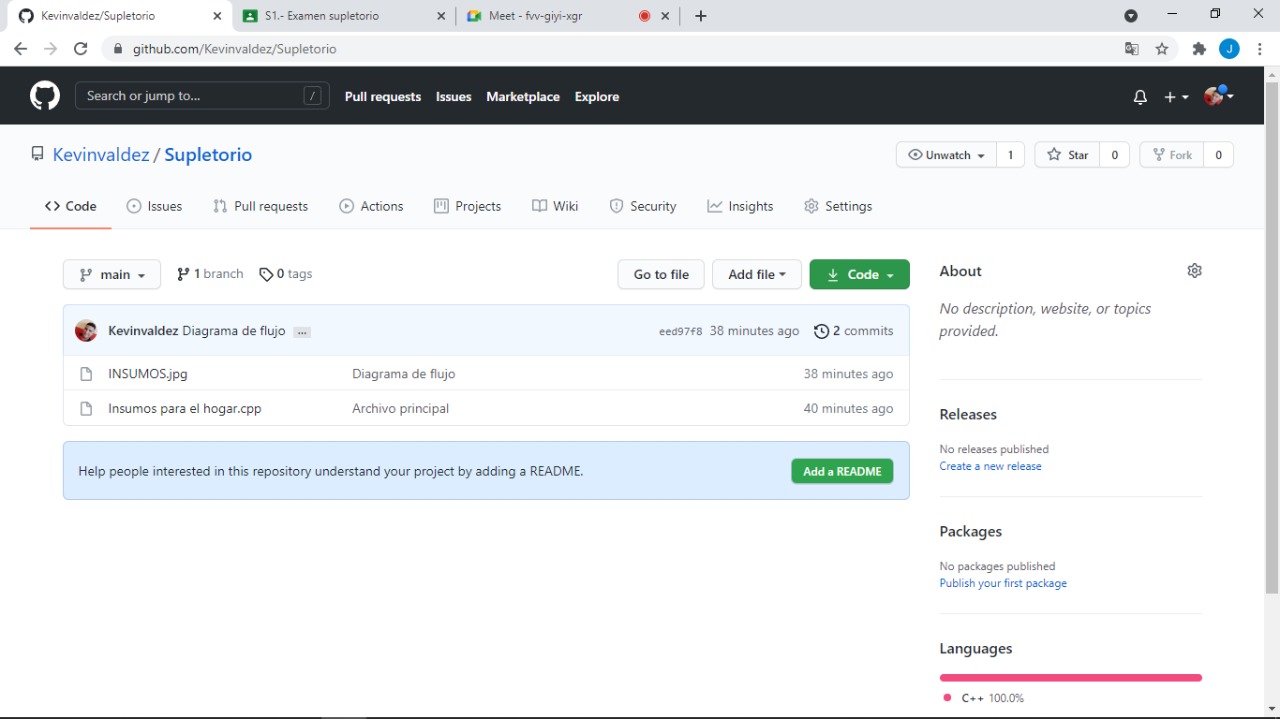Click Go to file button

coord(661,274)
